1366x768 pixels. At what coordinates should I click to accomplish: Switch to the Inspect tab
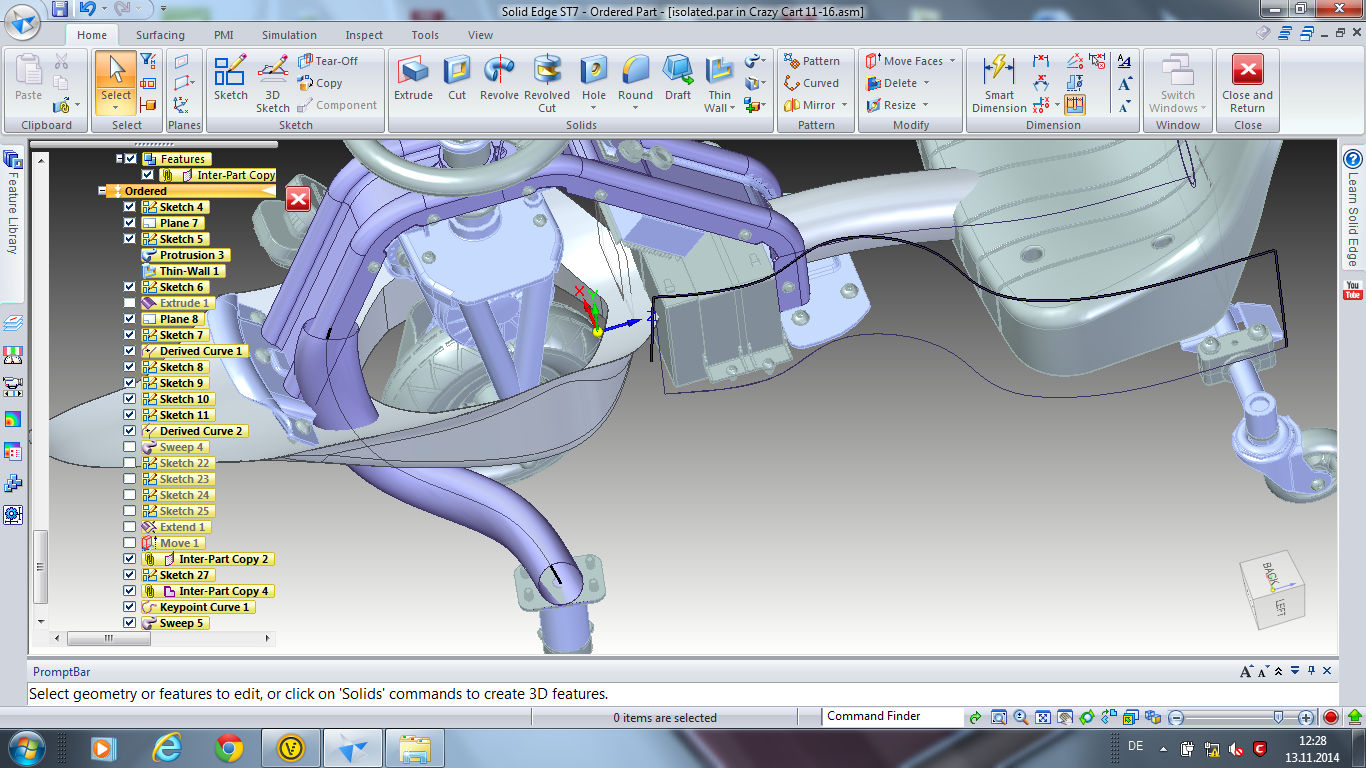[x=364, y=35]
